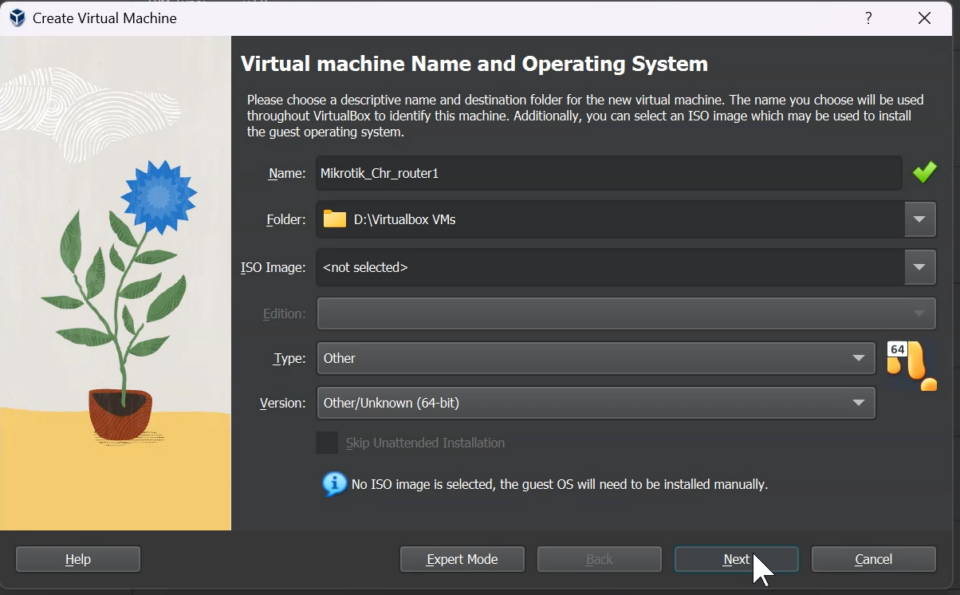Click inside the Name input field
The image size is (960, 595).
(600, 172)
